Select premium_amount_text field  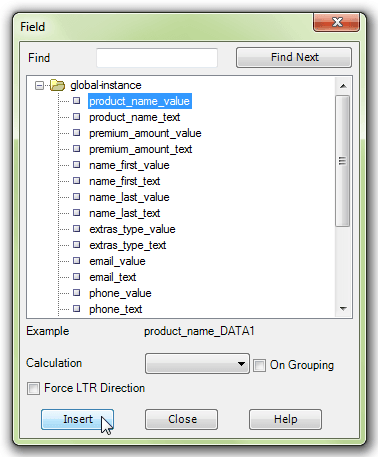click(x=141, y=149)
